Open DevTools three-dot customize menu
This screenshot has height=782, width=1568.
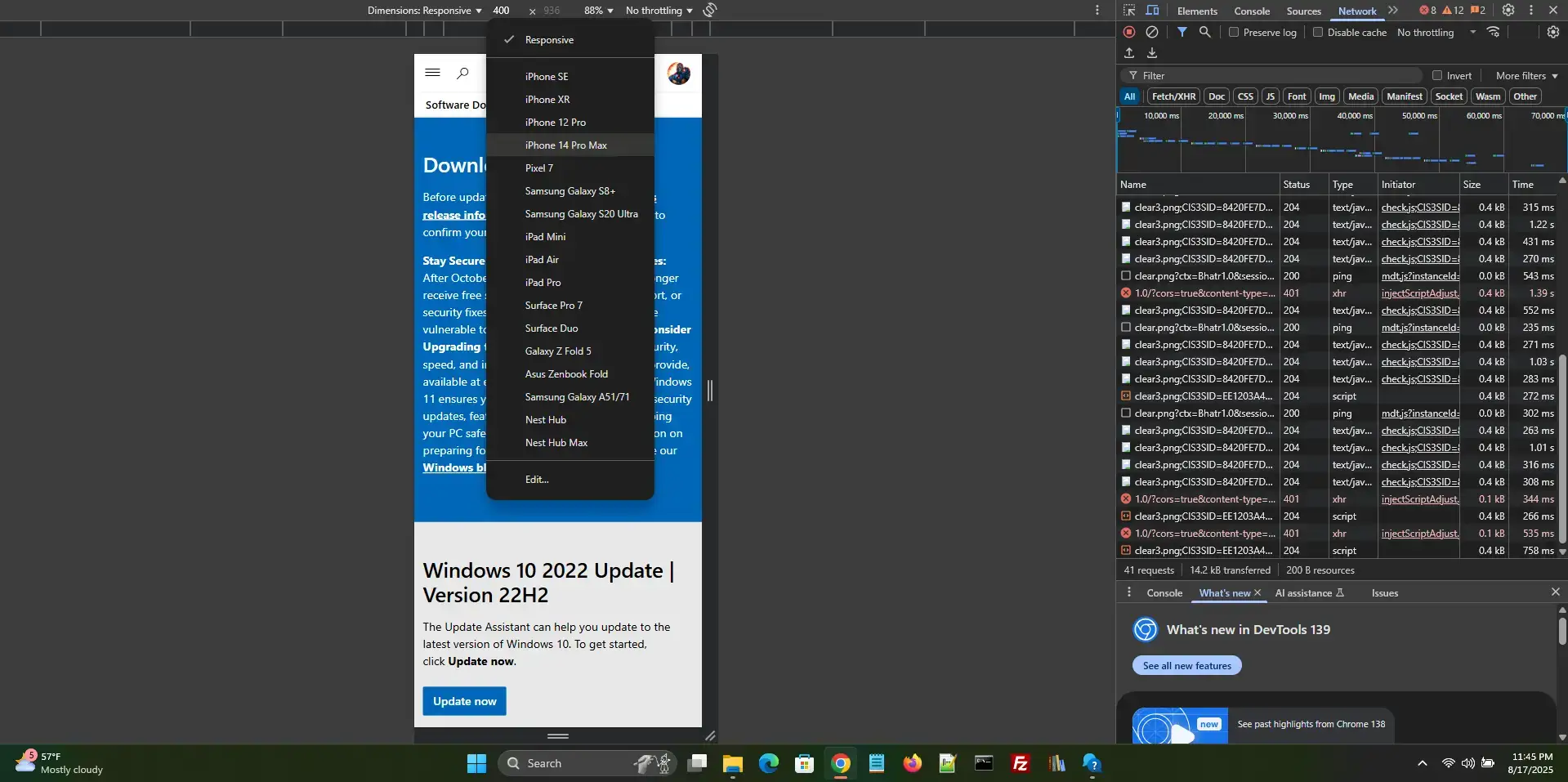pos(1531,11)
